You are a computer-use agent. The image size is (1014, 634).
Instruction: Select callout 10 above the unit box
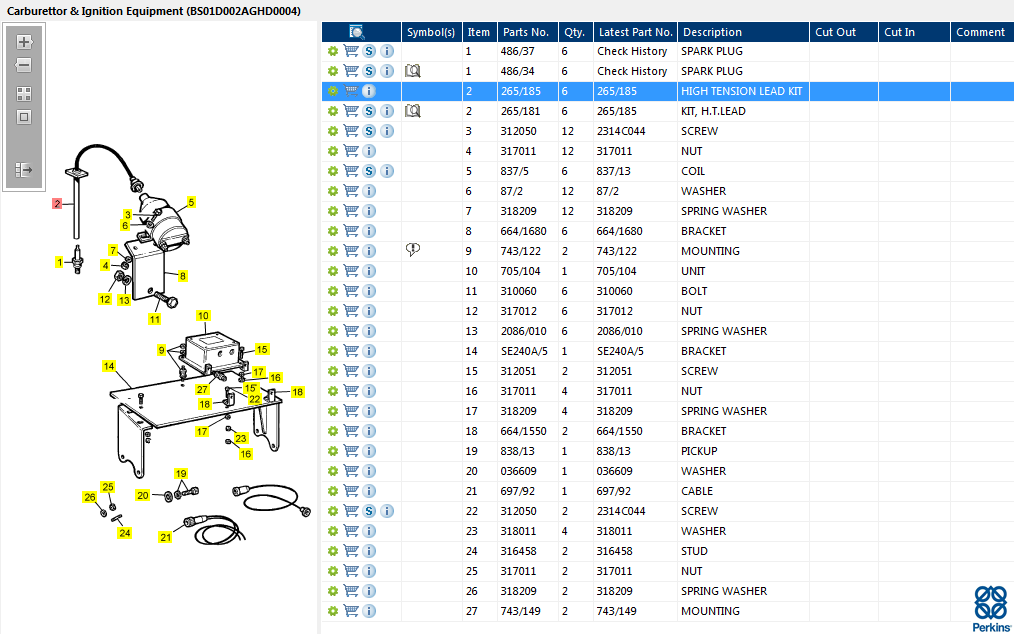tap(204, 316)
